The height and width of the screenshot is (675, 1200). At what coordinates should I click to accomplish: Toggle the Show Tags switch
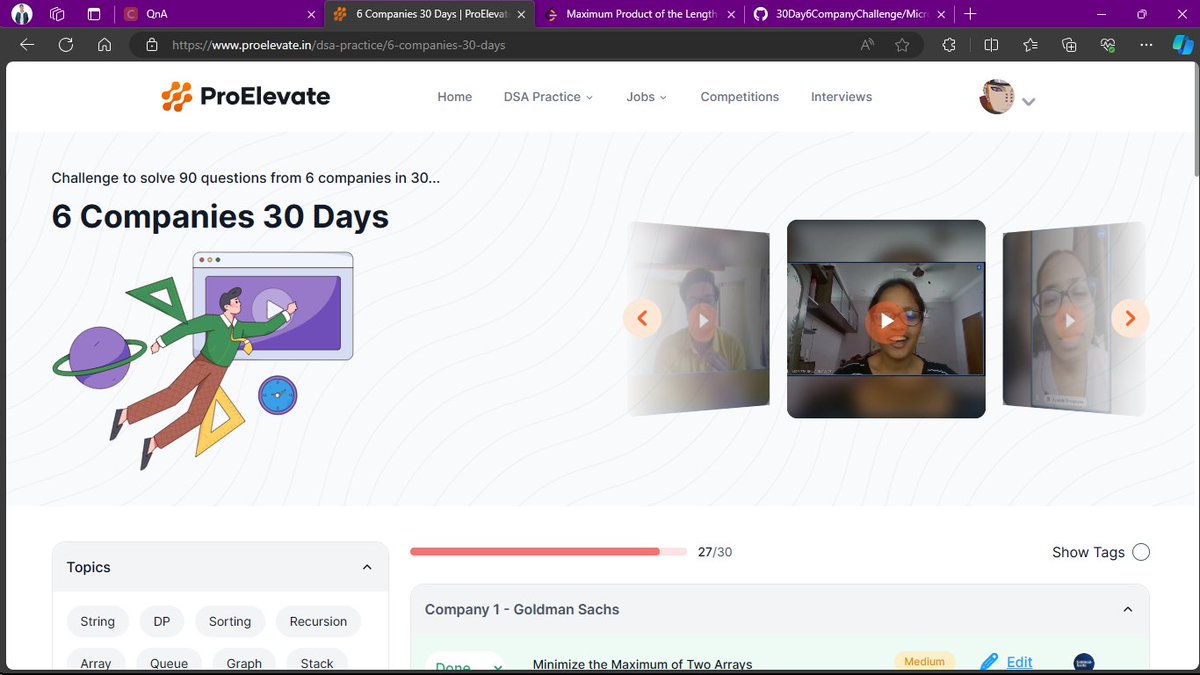click(x=1141, y=551)
